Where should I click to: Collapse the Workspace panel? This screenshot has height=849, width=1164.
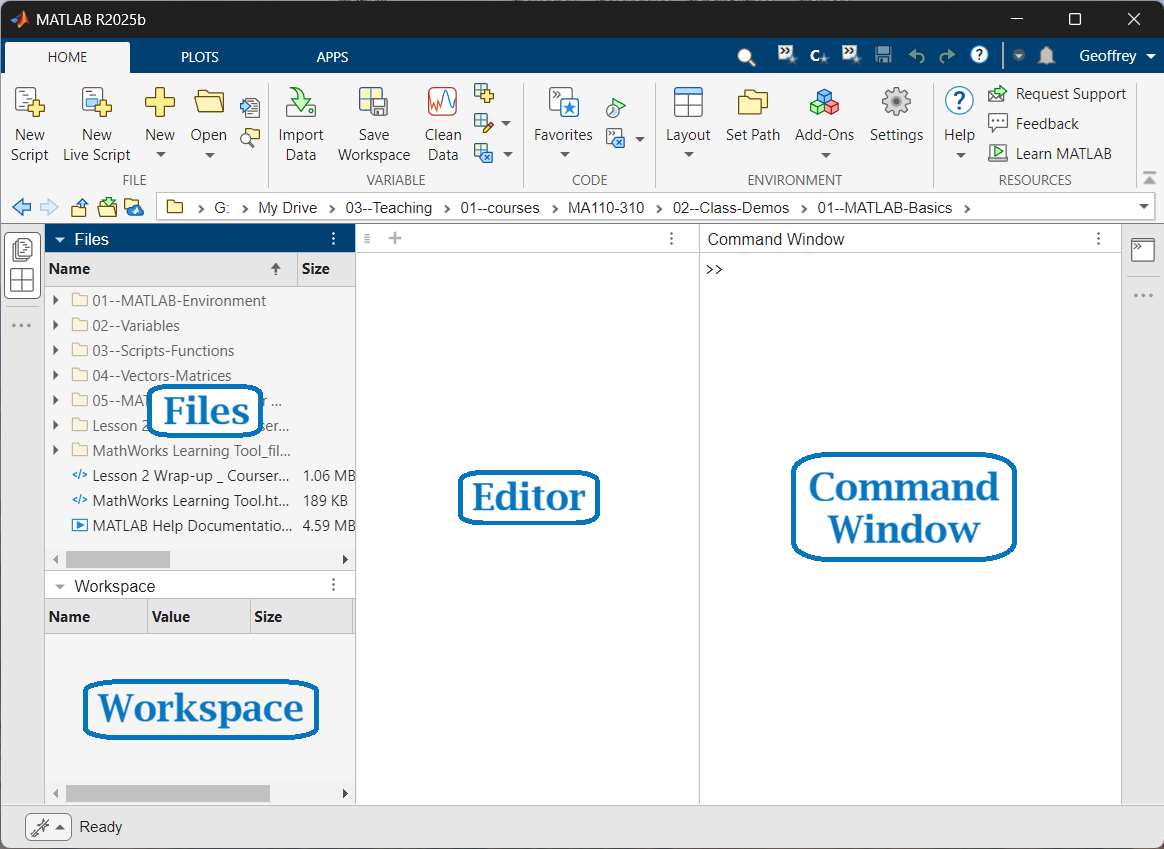[60, 587]
